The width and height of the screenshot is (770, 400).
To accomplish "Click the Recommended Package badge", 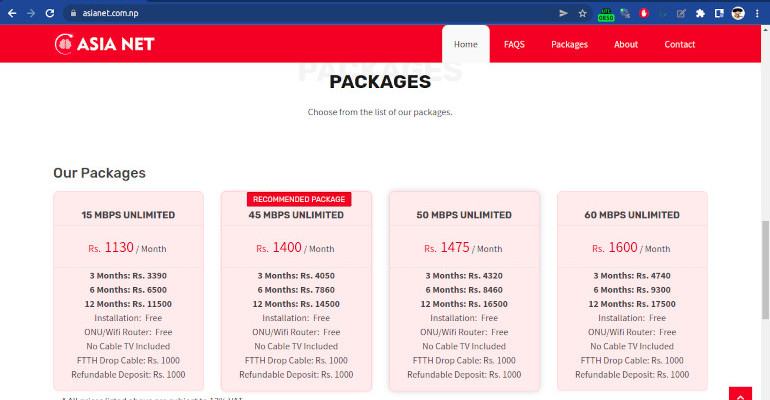I will [299, 199].
